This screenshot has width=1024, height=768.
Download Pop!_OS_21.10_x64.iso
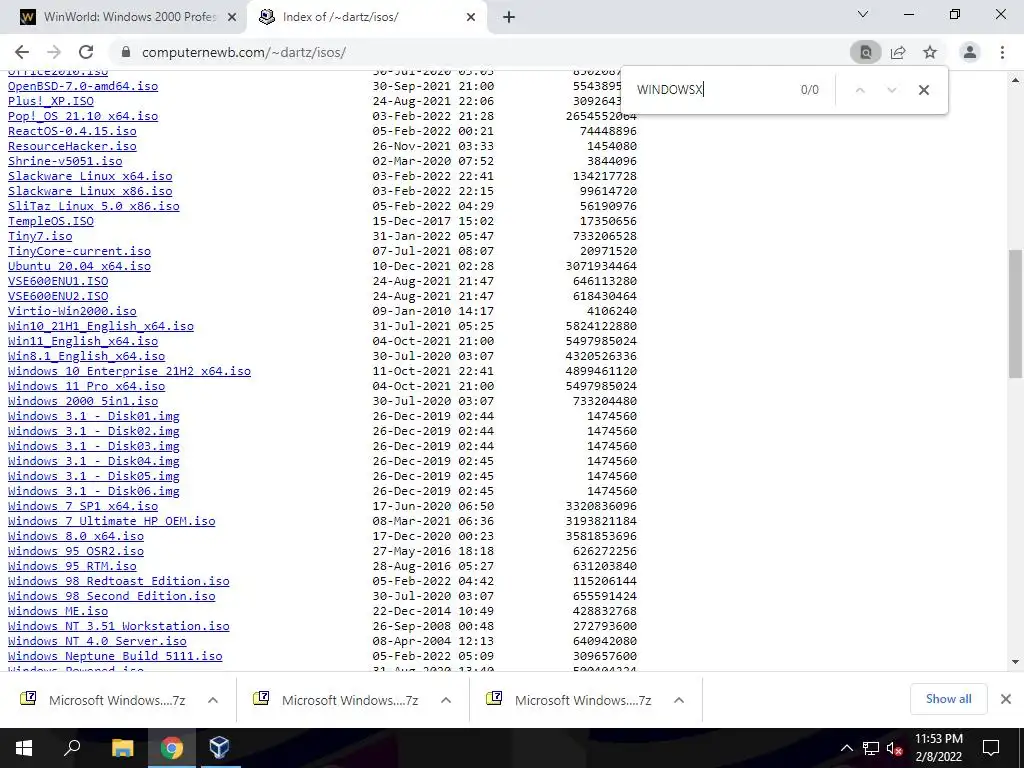click(83, 116)
